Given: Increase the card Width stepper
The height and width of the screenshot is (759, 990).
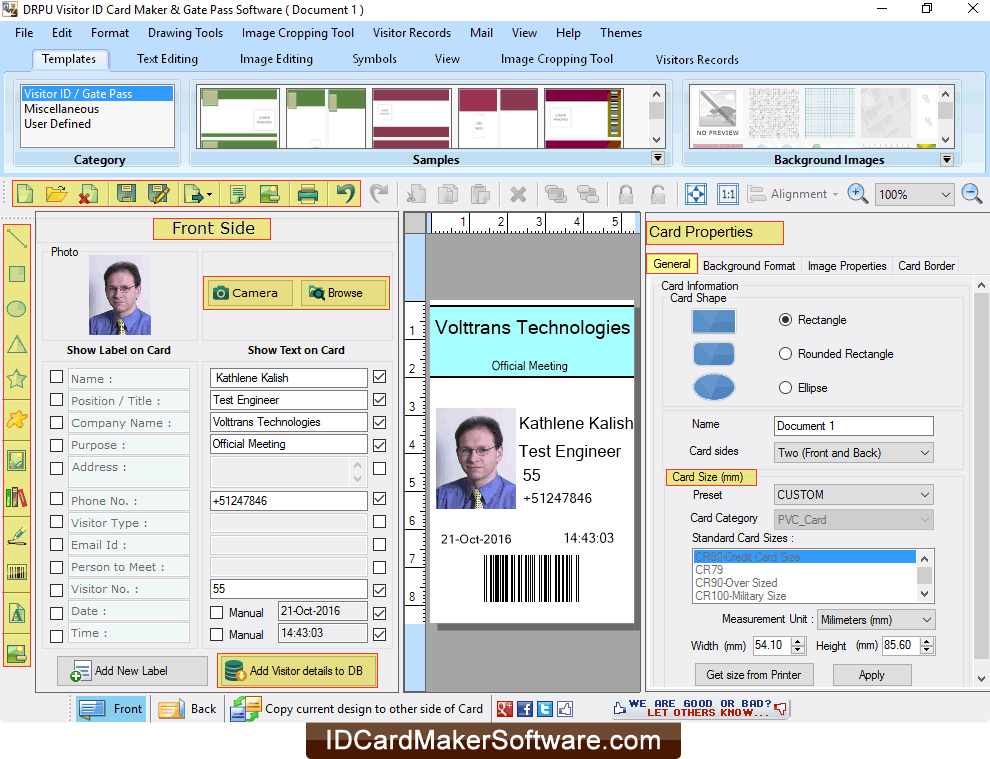Looking at the screenshot, I should 798,641.
